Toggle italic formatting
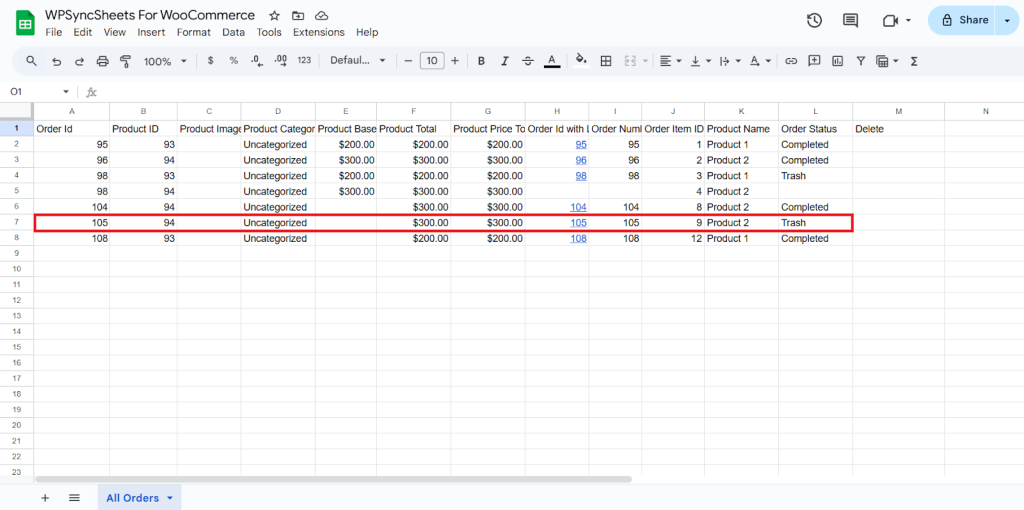This screenshot has width=1024, height=510. [x=504, y=61]
